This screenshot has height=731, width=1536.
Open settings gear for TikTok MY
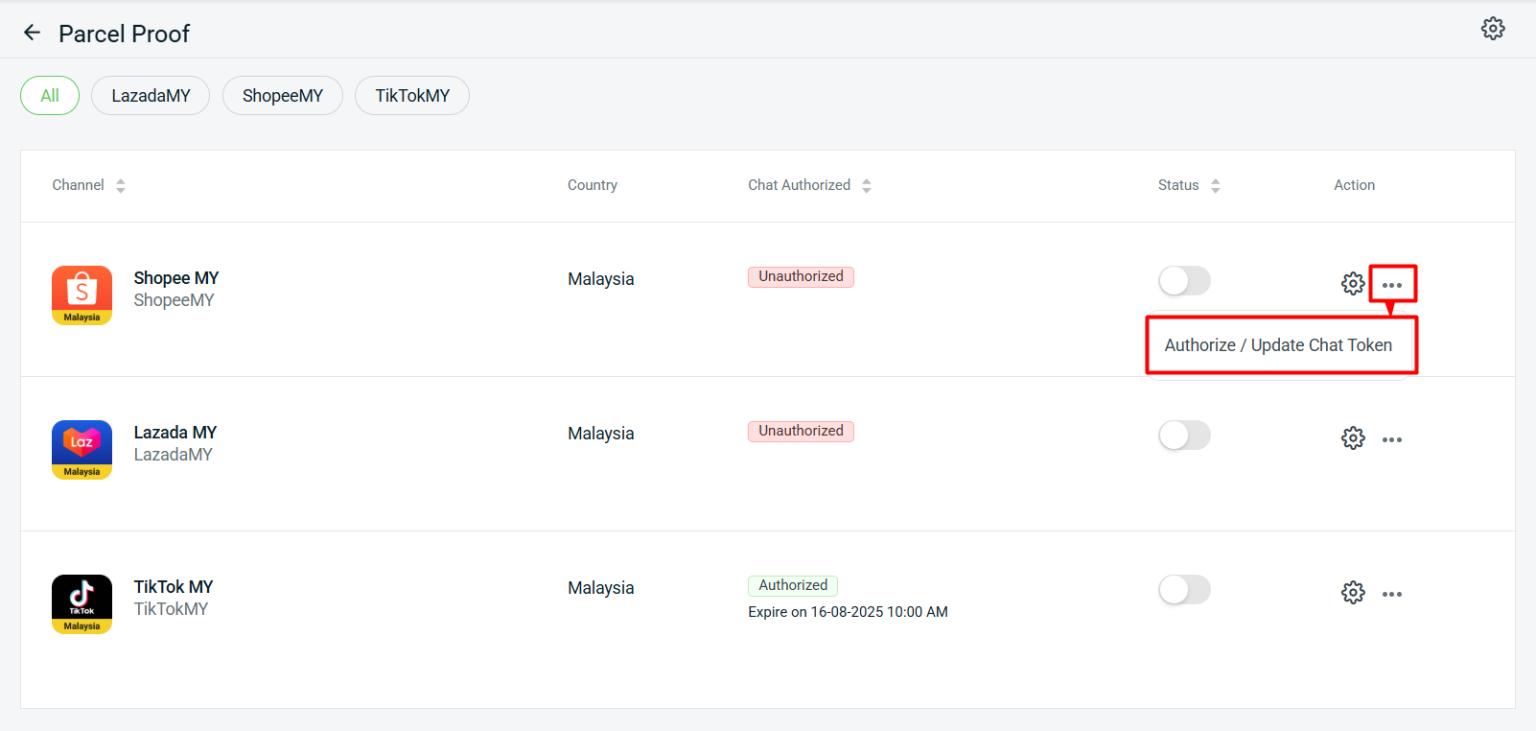point(1353,593)
